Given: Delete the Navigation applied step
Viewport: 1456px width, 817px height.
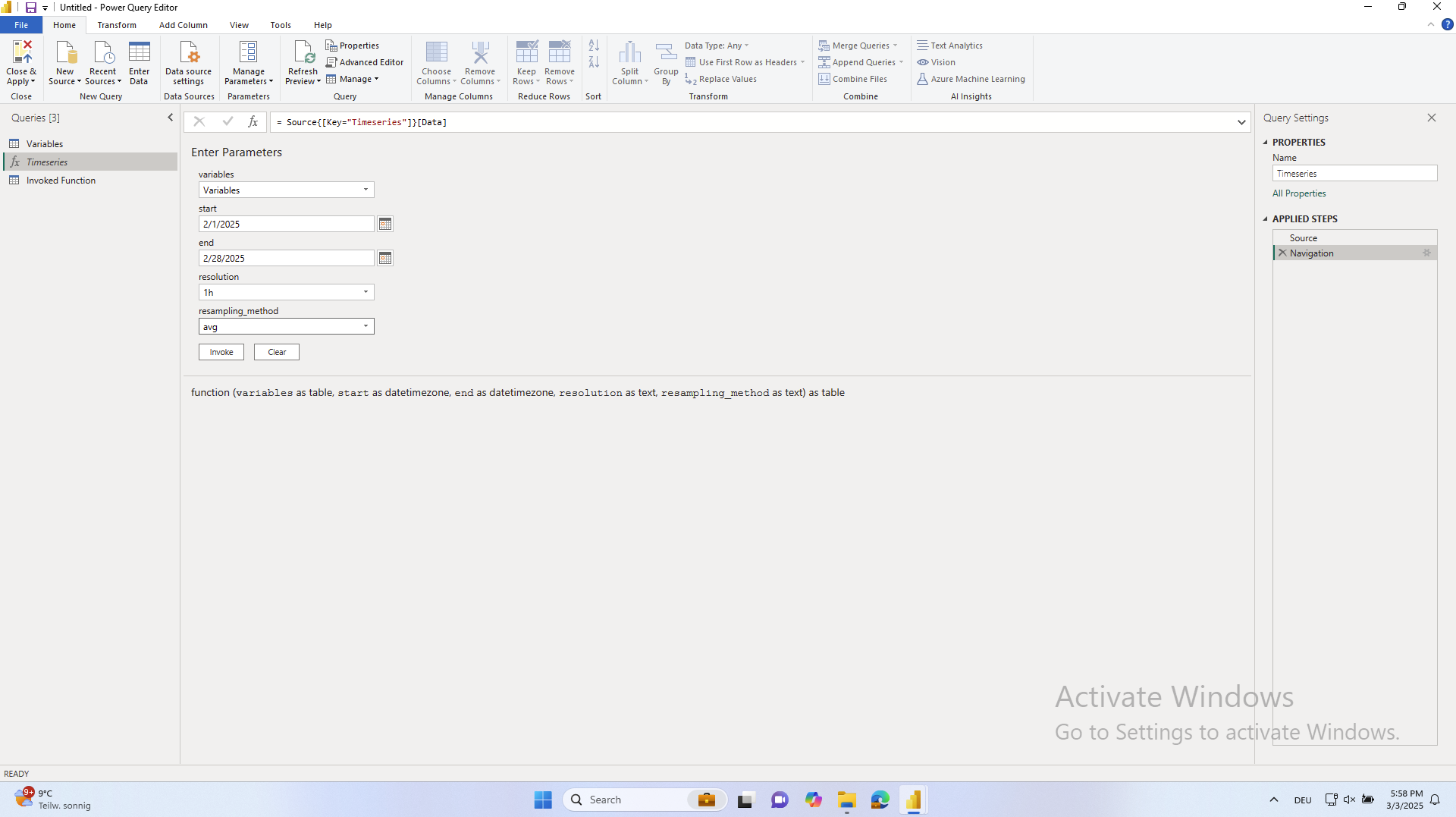Looking at the screenshot, I should [x=1282, y=253].
